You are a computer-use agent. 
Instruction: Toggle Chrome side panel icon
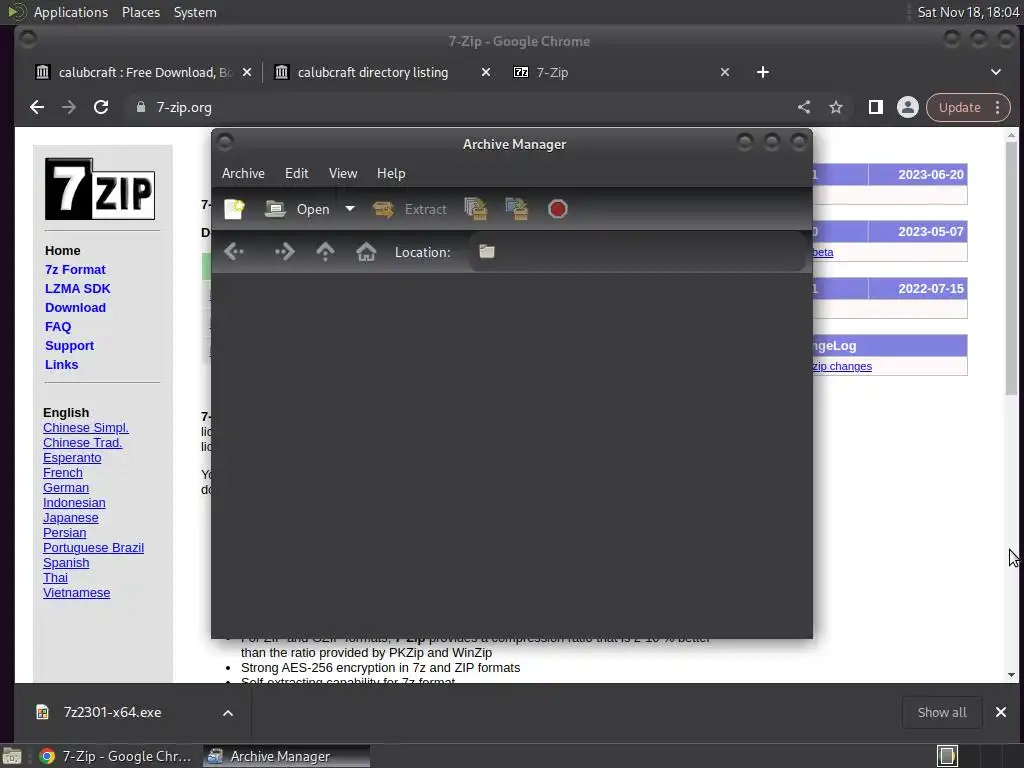(x=876, y=107)
